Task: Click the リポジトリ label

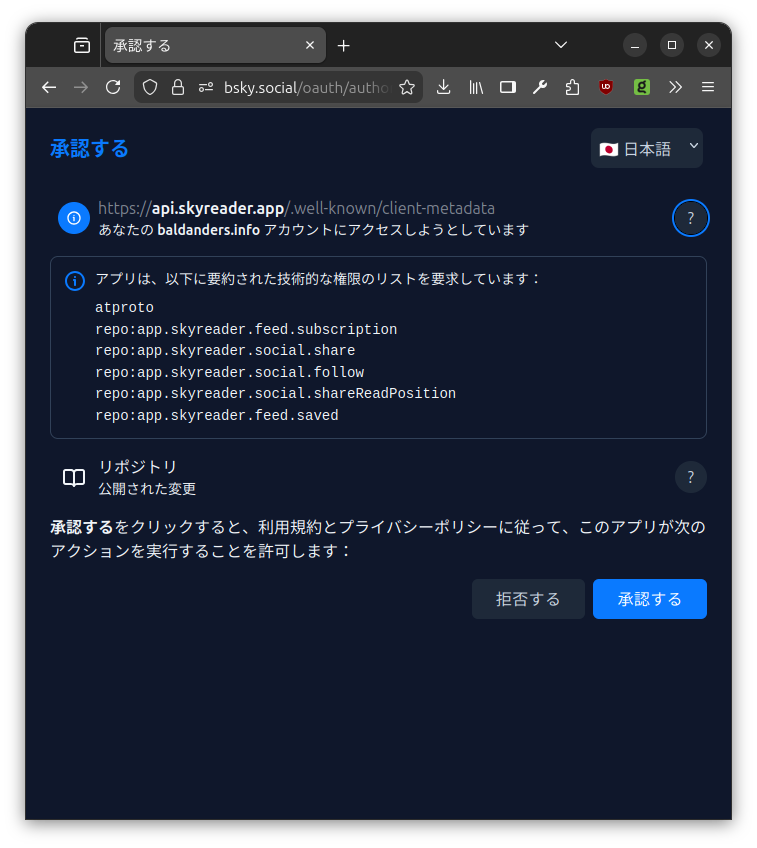Action: click(137, 467)
